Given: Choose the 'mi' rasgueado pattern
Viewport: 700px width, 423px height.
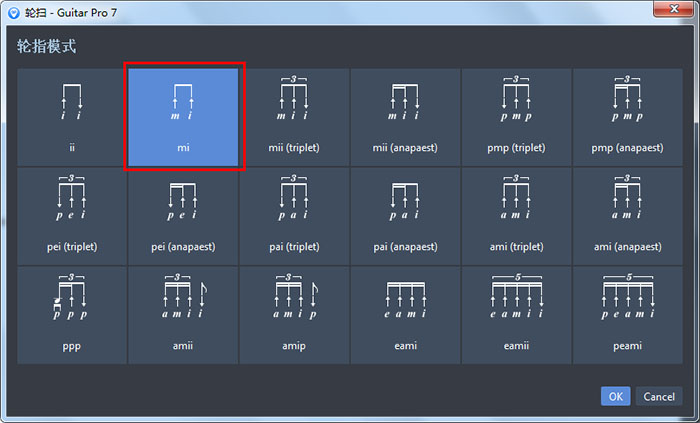Looking at the screenshot, I should (x=183, y=117).
